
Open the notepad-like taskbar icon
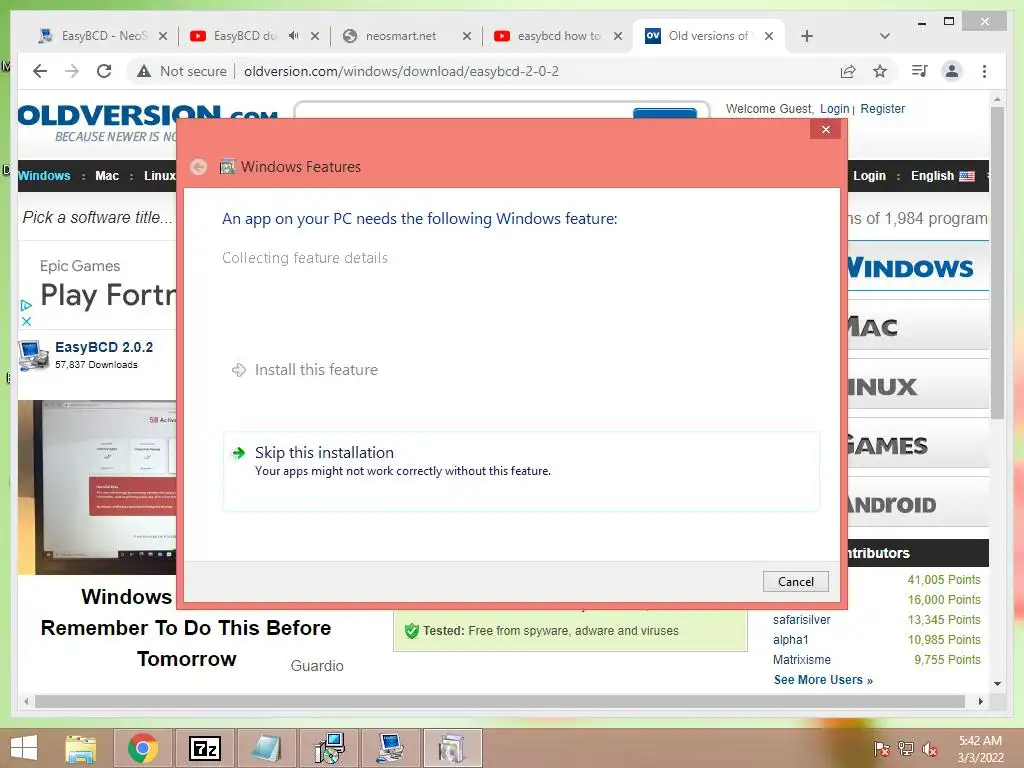266,748
